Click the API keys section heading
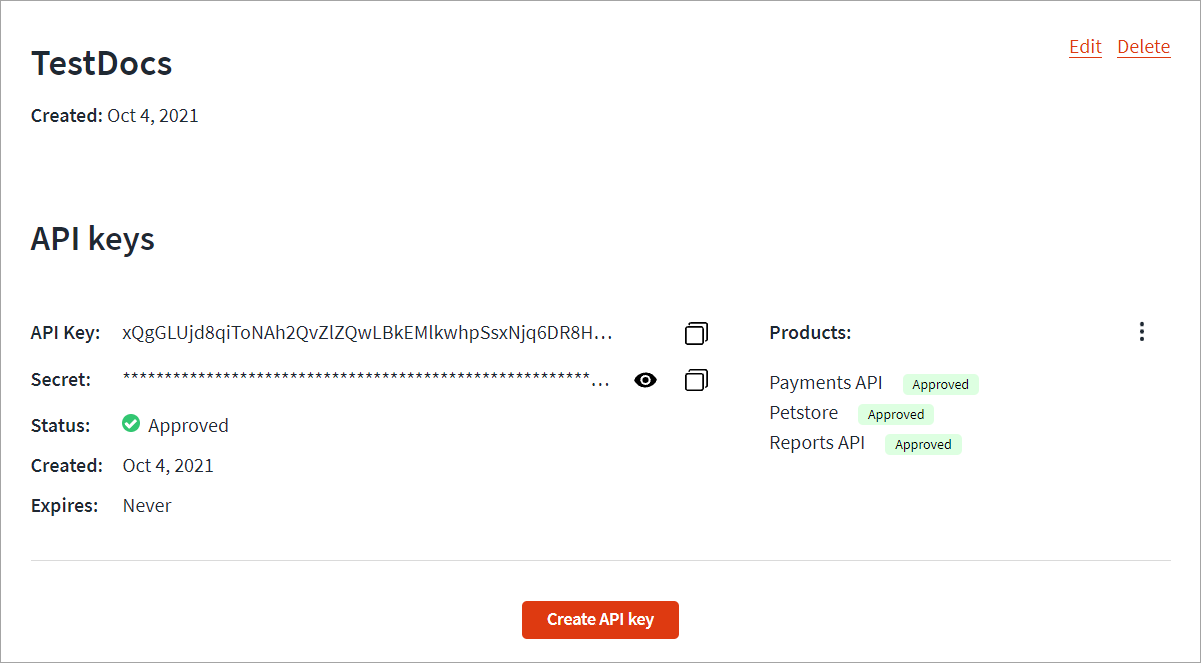1201x663 pixels. tap(93, 239)
